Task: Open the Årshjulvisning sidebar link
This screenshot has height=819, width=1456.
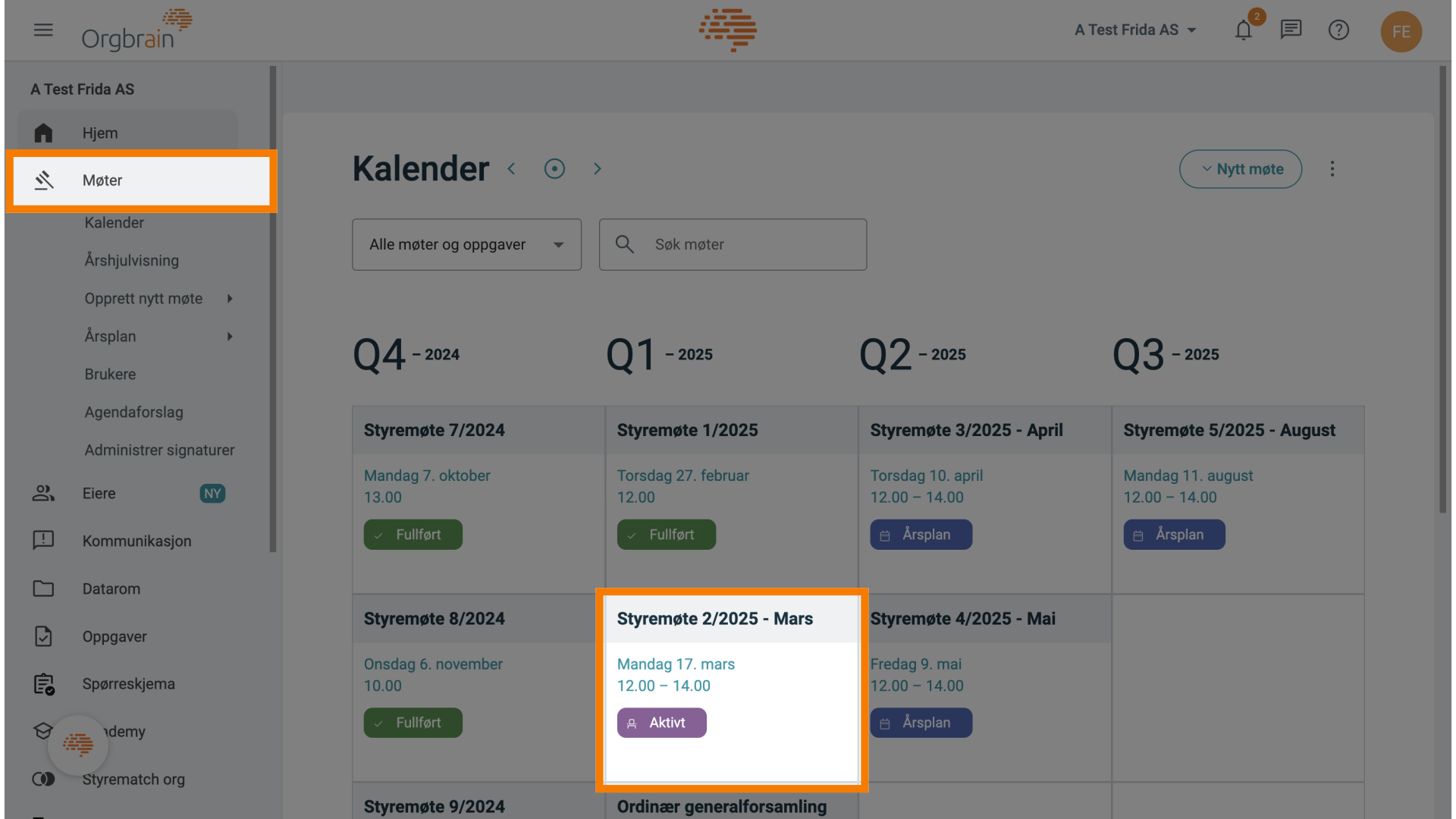Action: 132,261
